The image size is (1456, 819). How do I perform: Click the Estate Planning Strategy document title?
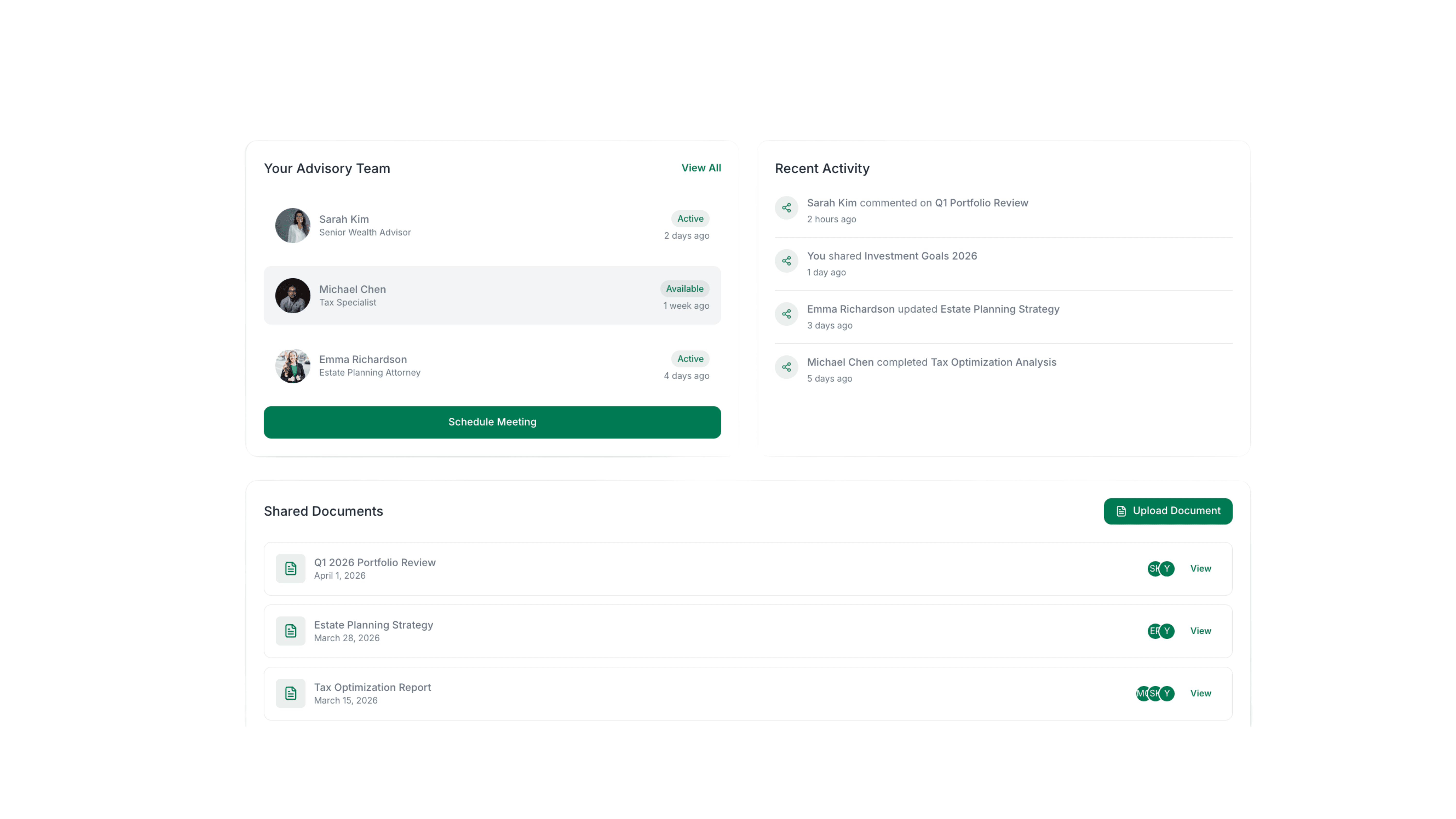374,625
